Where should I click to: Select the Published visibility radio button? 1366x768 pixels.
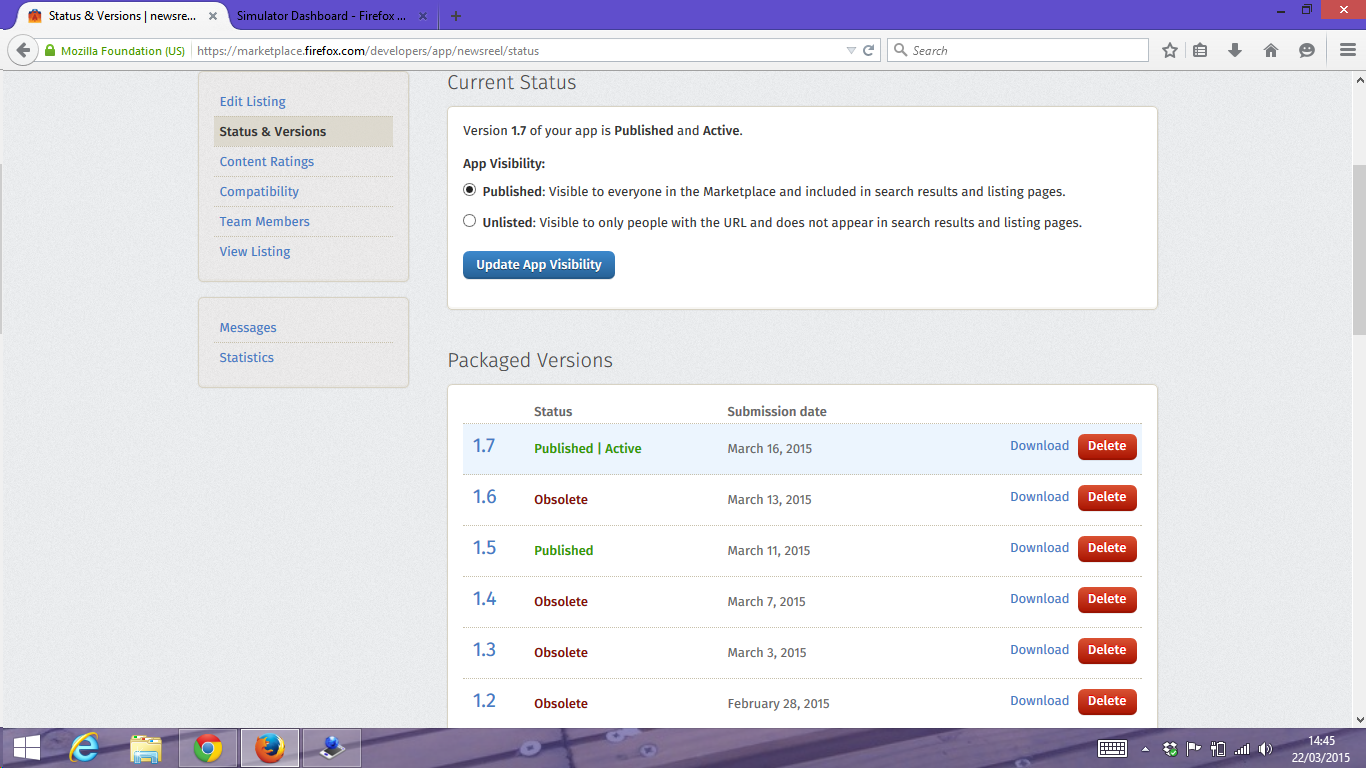click(470, 190)
